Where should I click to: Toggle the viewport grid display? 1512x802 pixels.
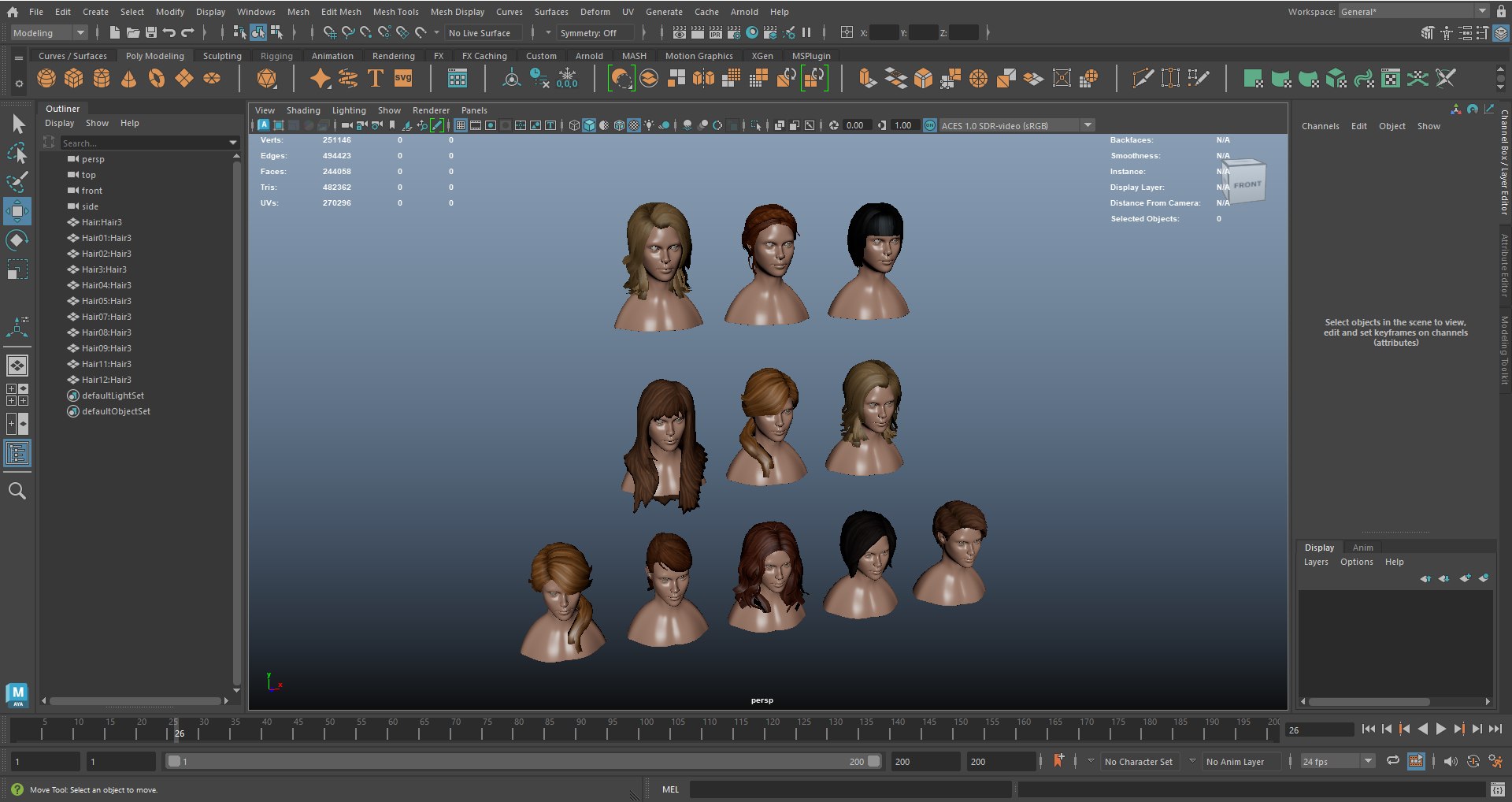coord(461,125)
